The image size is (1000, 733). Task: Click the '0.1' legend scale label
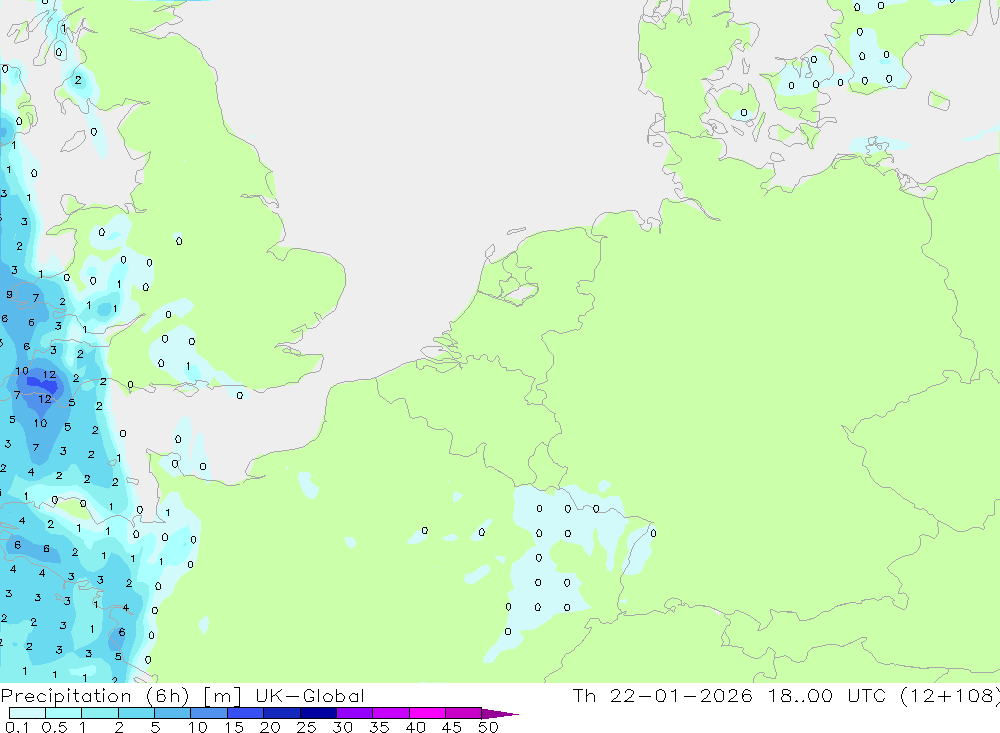pyautogui.click(x=17, y=727)
